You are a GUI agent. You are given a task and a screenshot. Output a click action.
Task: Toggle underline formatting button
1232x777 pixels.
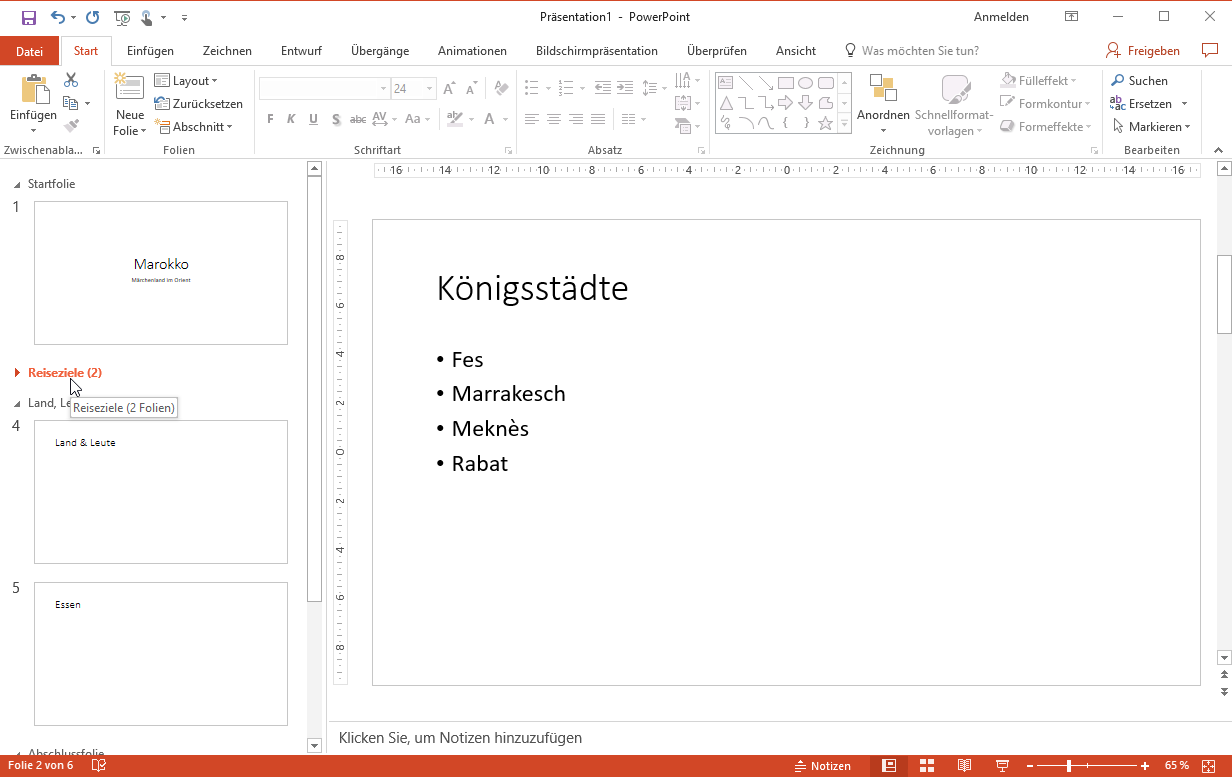313,119
